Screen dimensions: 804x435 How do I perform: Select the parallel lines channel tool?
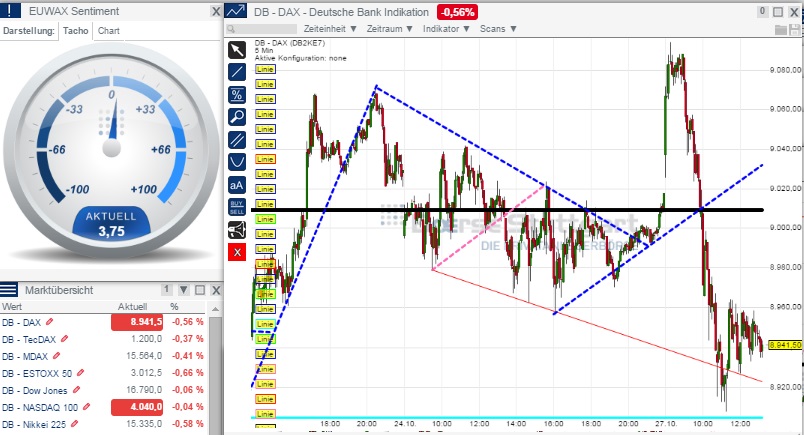(x=236, y=140)
